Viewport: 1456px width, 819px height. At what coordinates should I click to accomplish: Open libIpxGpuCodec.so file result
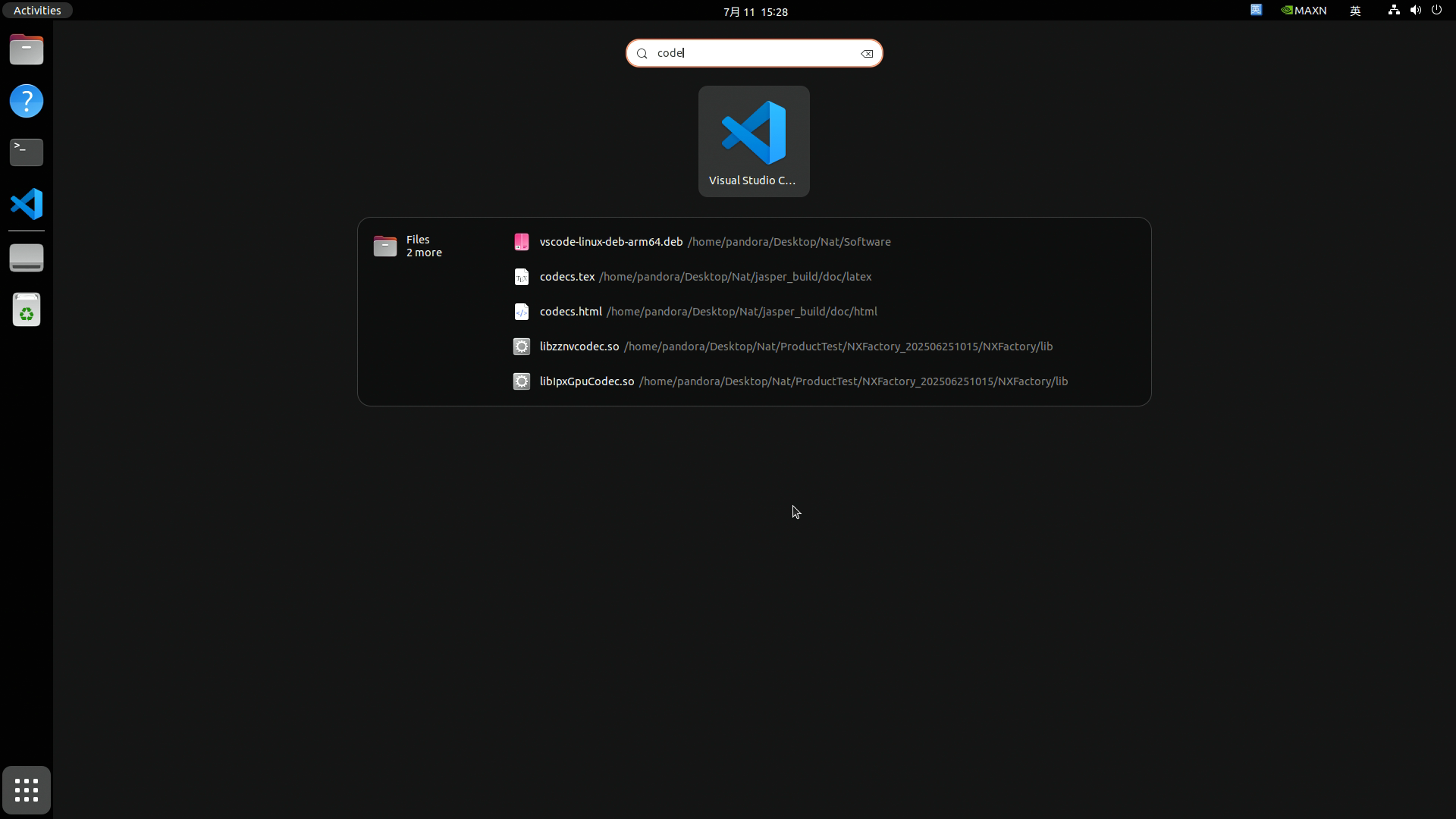tap(586, 381)
